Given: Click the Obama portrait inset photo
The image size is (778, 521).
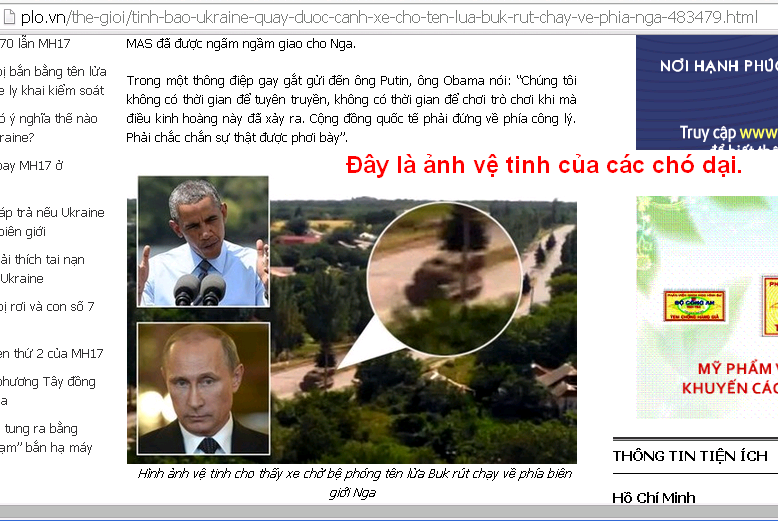Looking at the screenshot, I should click(x=203, y=241).
